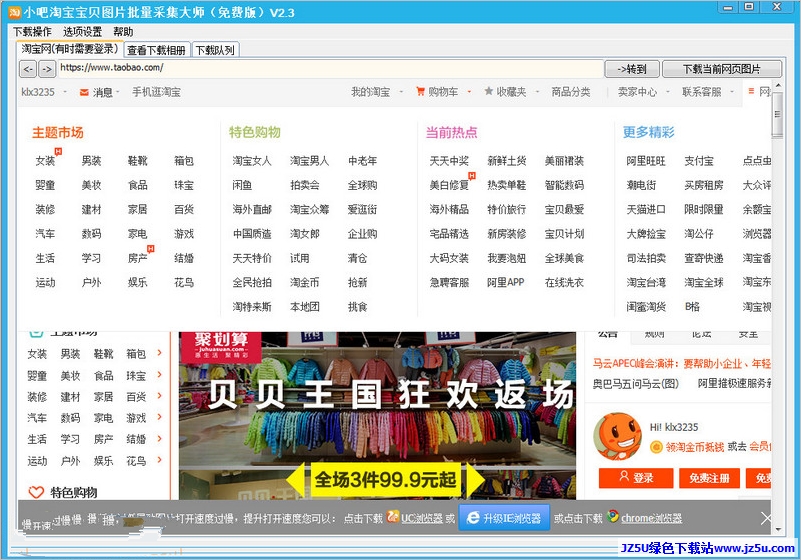Focus the URL address field

[331, 68]
